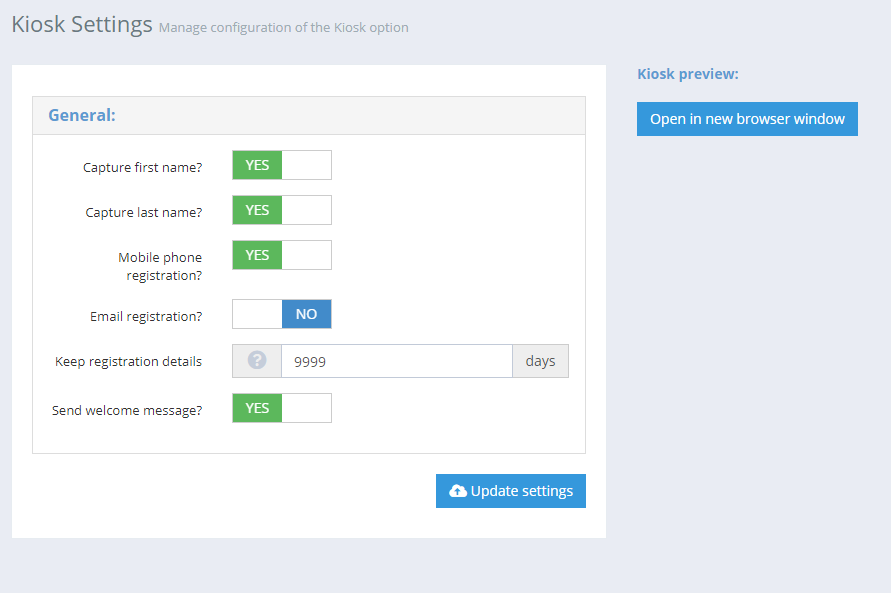The width and height of the screenshot is (891, 593).
Task: Turn off Send welcome message toggle
Action: tap(282, 408)
